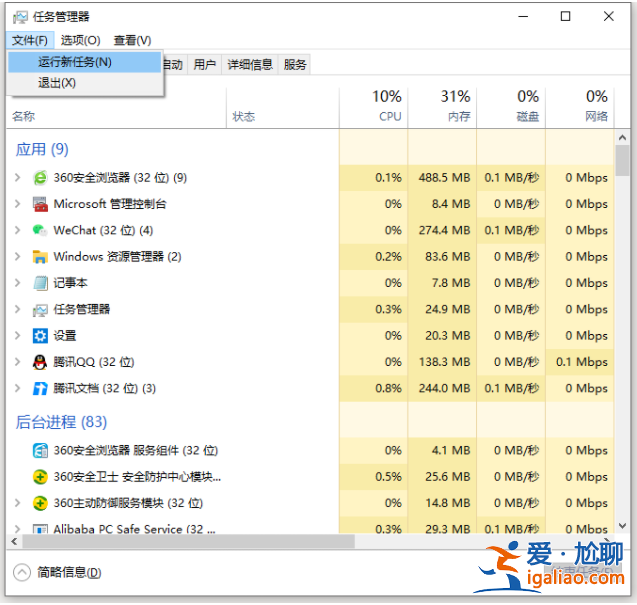Click the horizontal scrollbar left arrow
The image size is (637, 605).
click(x=14, y=542)
